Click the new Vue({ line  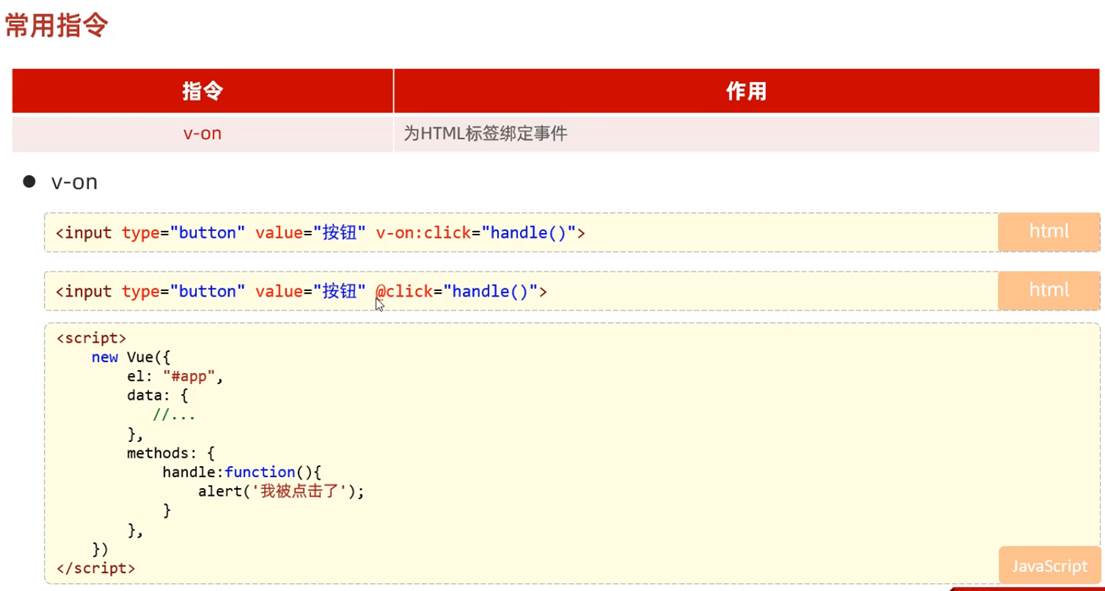[131, 357]
